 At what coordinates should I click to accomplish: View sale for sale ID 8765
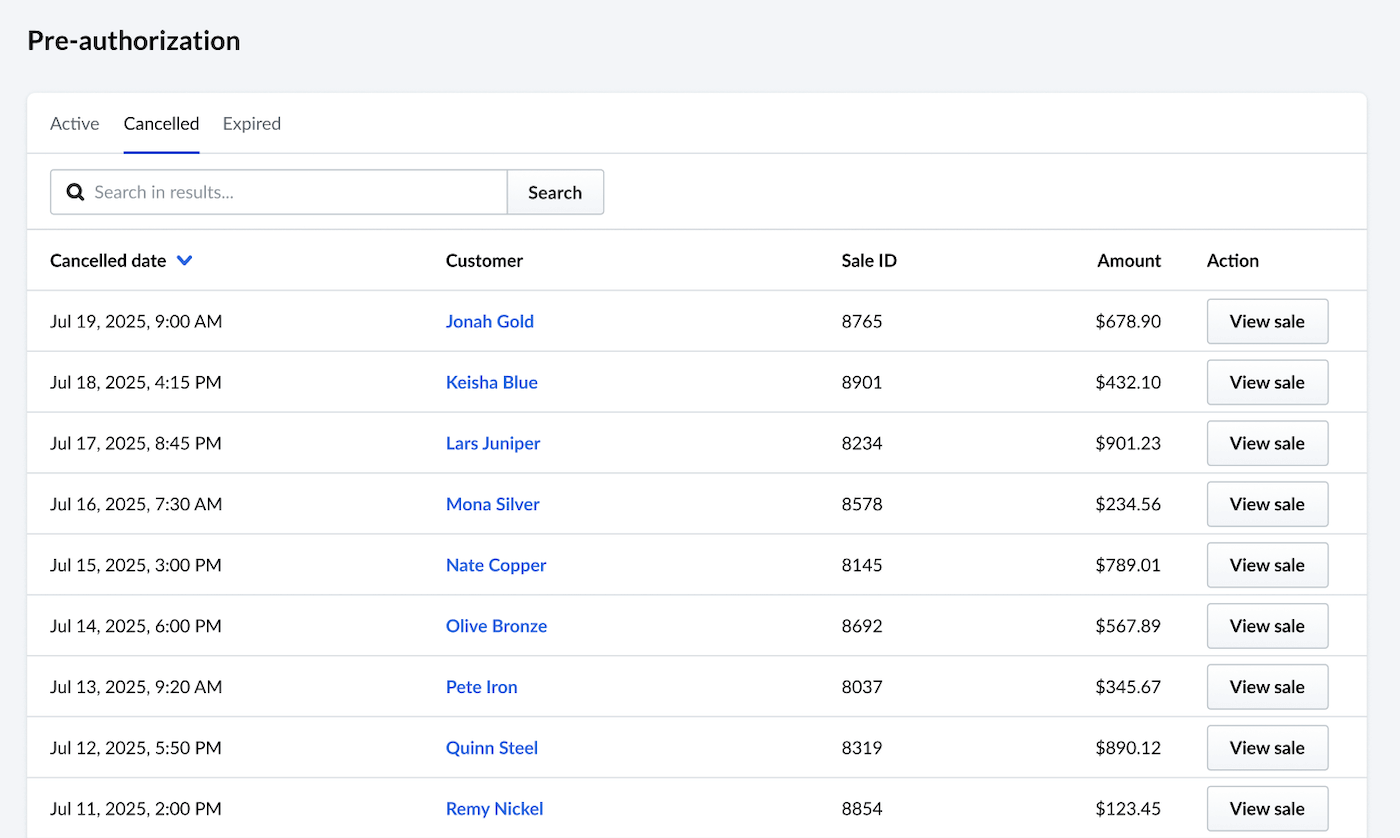[1267, 321]
